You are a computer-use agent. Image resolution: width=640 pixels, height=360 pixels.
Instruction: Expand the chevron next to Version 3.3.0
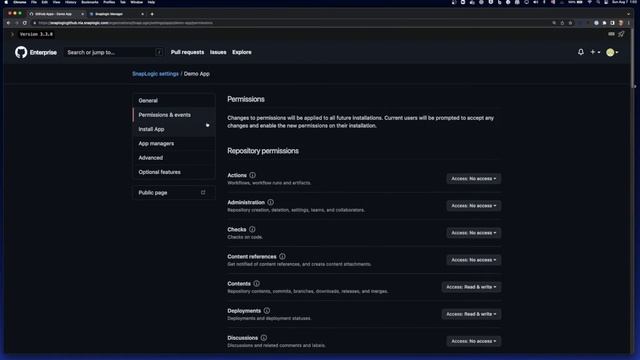point(12,34)
